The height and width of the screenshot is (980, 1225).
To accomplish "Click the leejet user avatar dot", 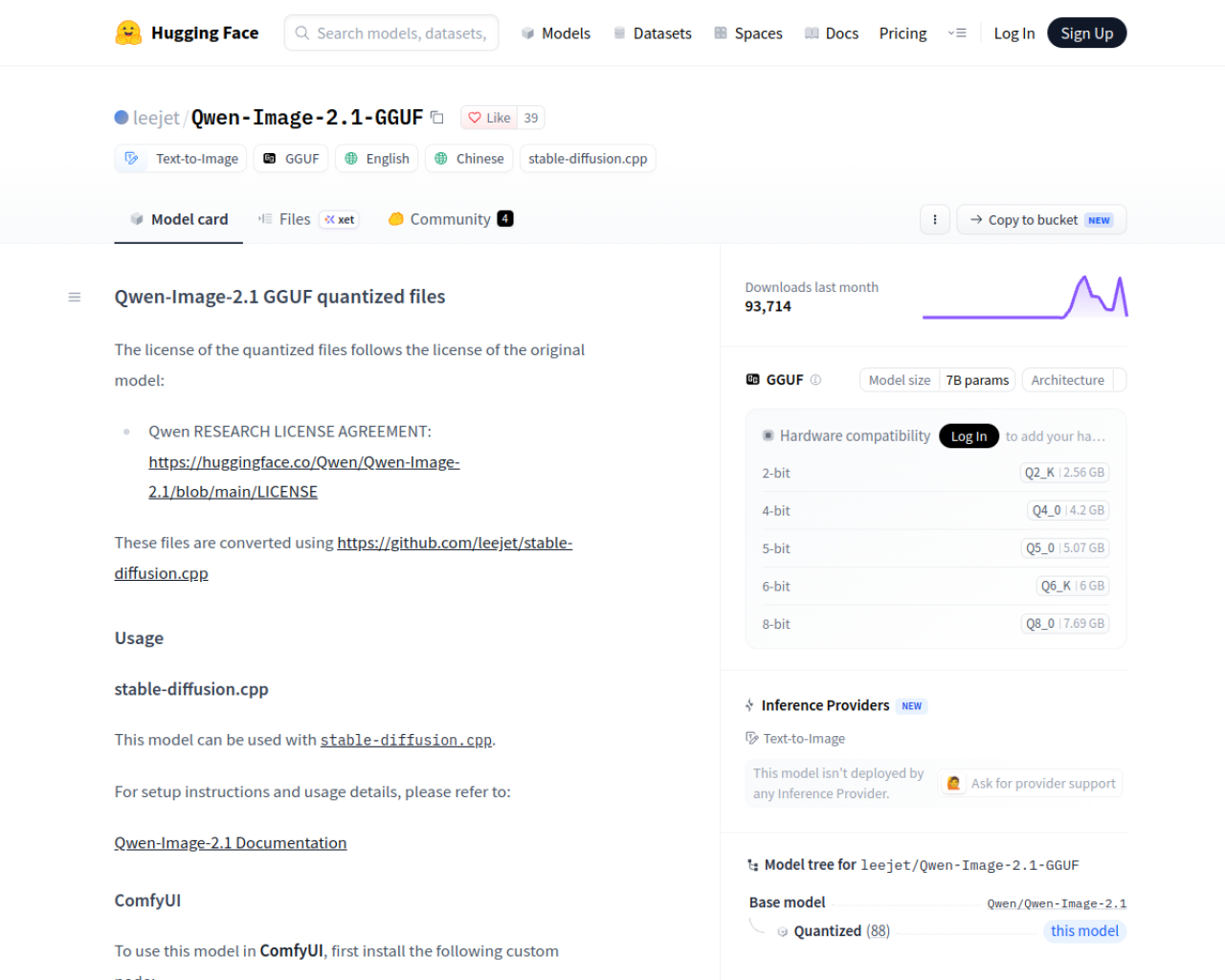I will click(122, 118).
